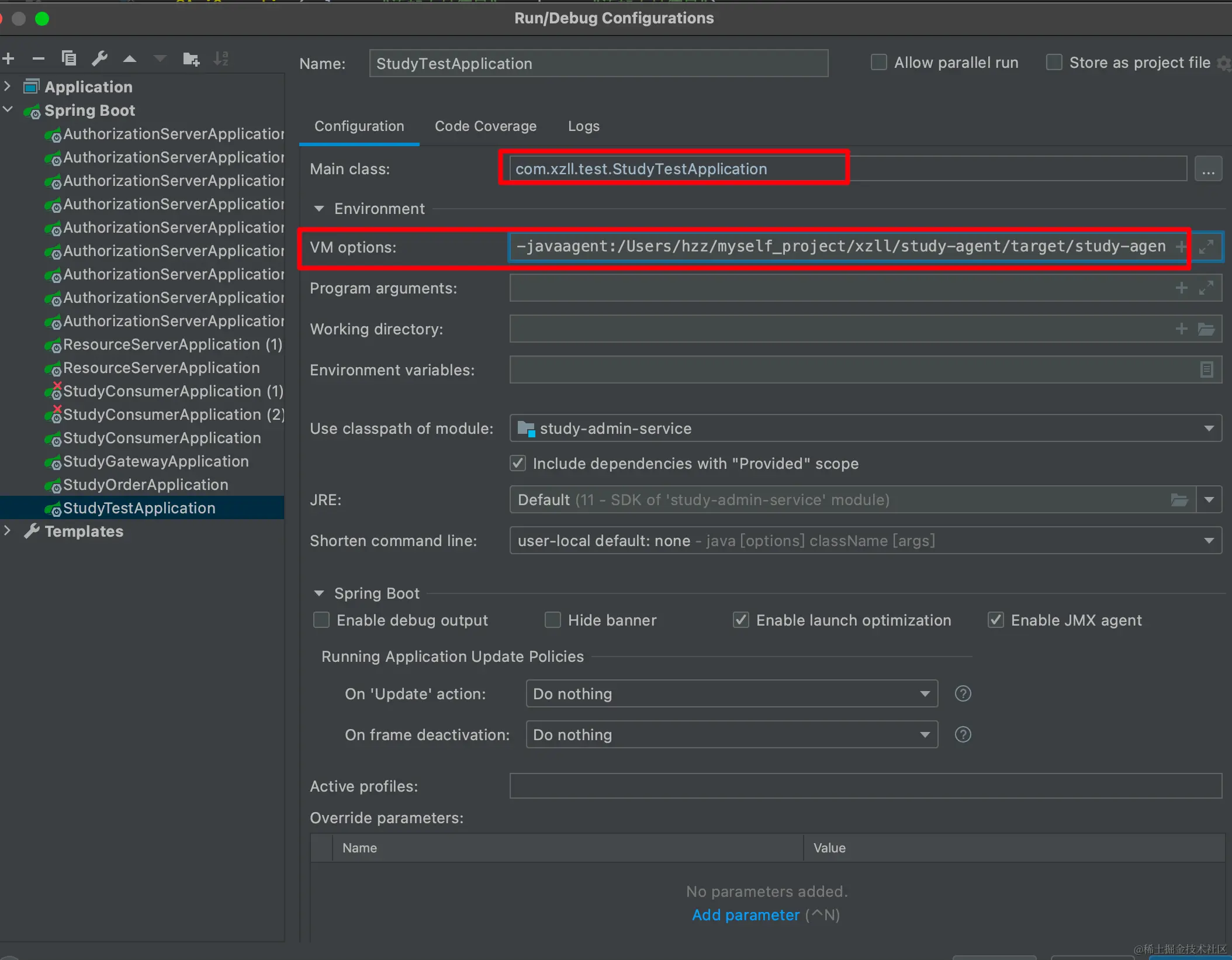Move configuration up arrow
The height and width of the screenshot is (960, 1232).
[x=130, y=58]
